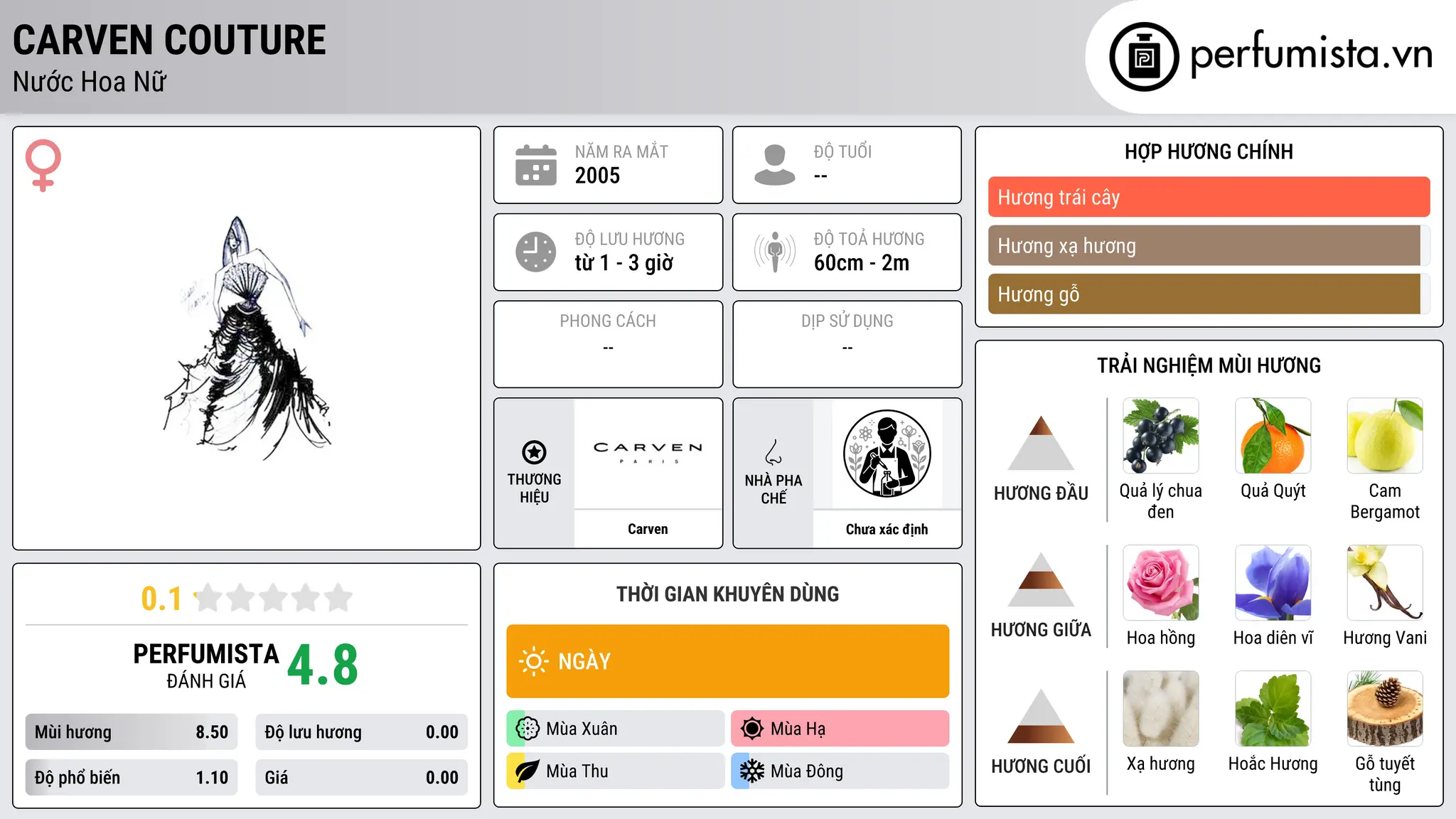
Task: Click the base-note pyramid icon Hương cuối
Action: (1041, 716)
